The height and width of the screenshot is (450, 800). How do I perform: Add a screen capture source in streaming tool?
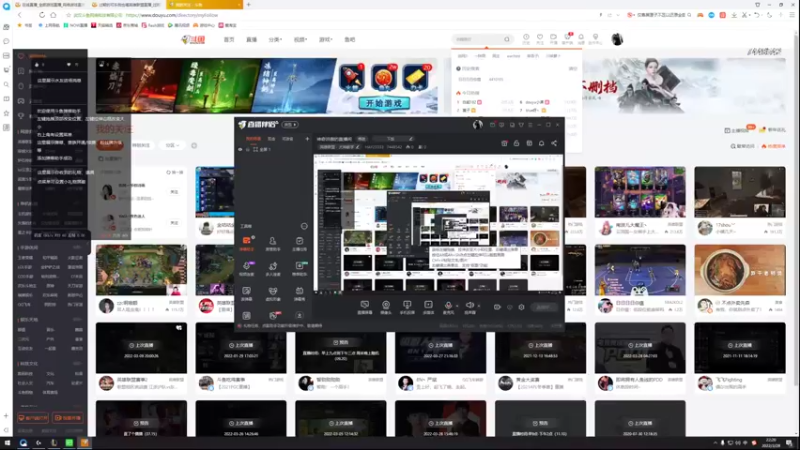pos(364,307)
